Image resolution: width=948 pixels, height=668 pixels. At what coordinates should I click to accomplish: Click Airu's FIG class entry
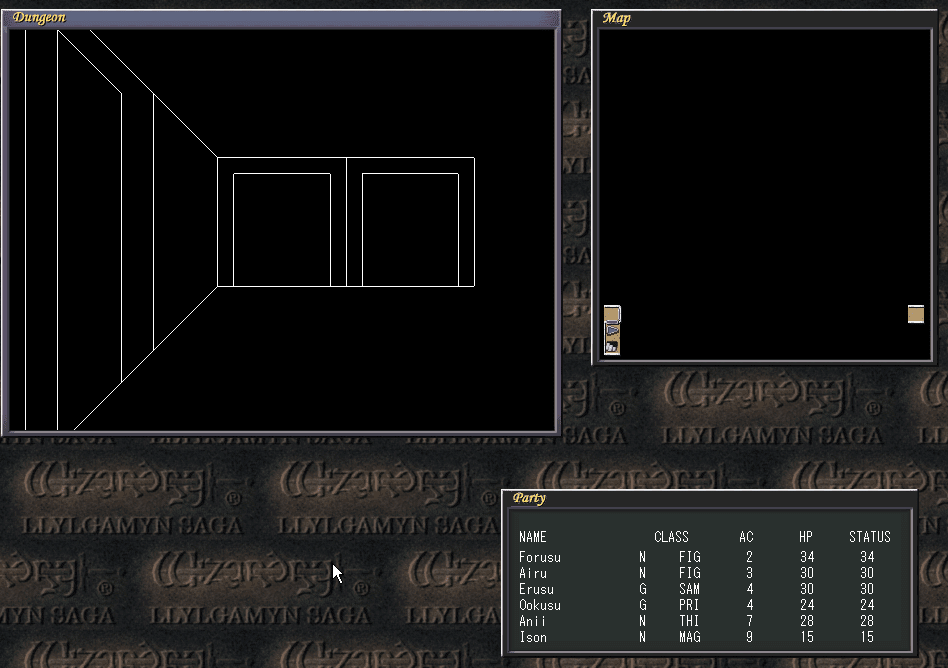[690, 573]
